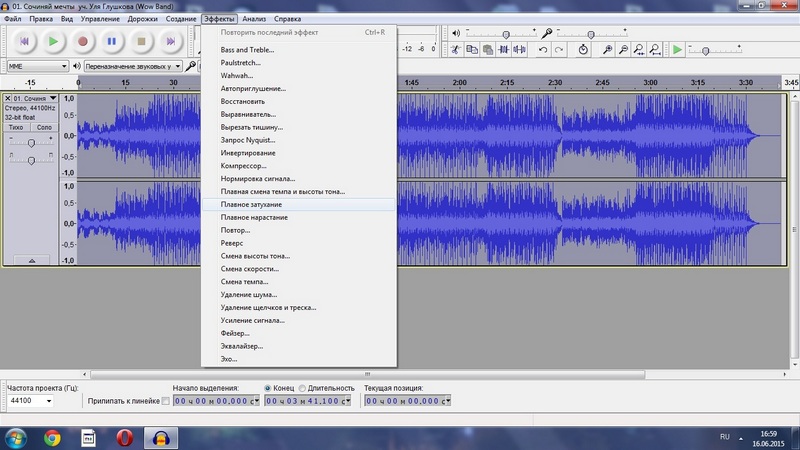Image resolution: width=800 pixels, height=450 pixels.
Task: Click the speaker icon on the device toolbar
Action: pos(77,66)
